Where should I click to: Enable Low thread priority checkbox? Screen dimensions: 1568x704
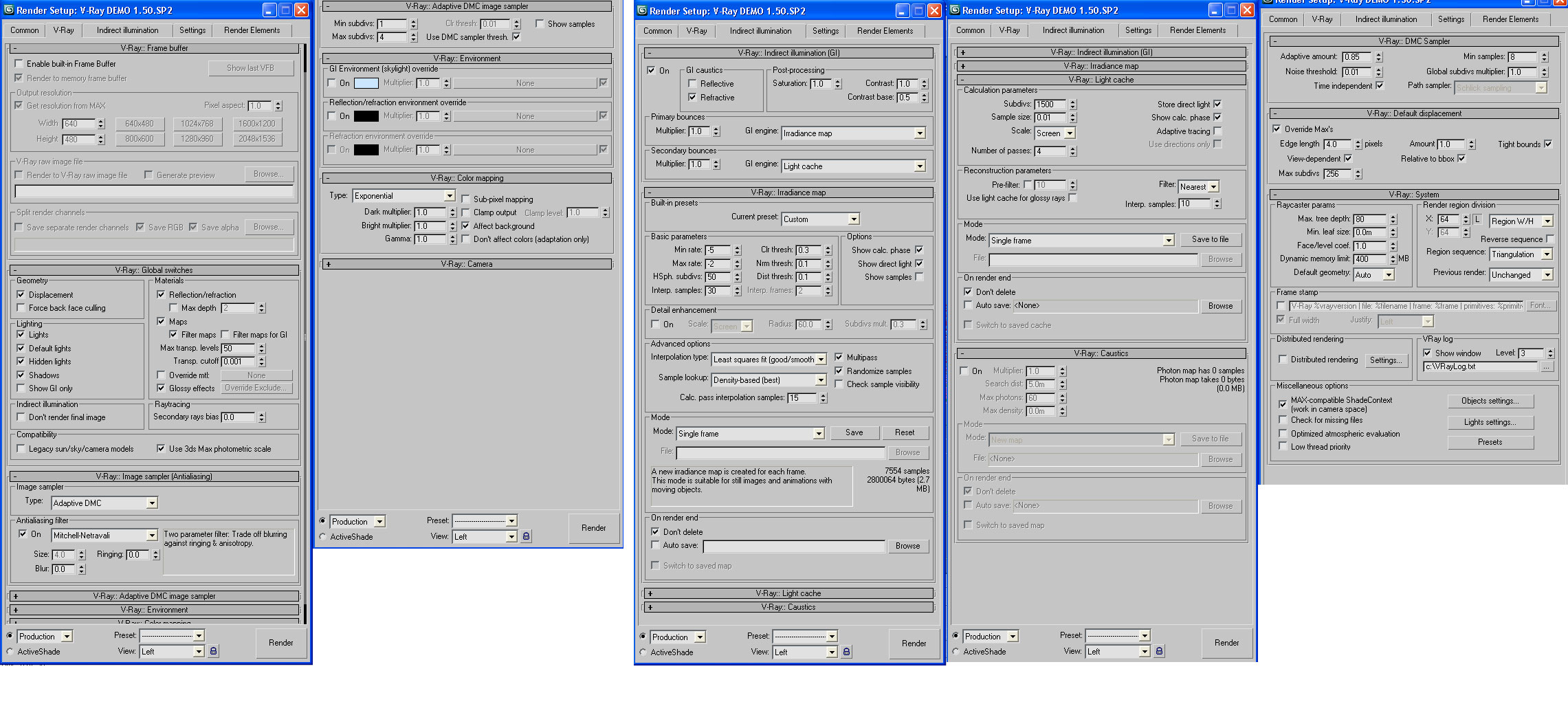pos(1283,447)
